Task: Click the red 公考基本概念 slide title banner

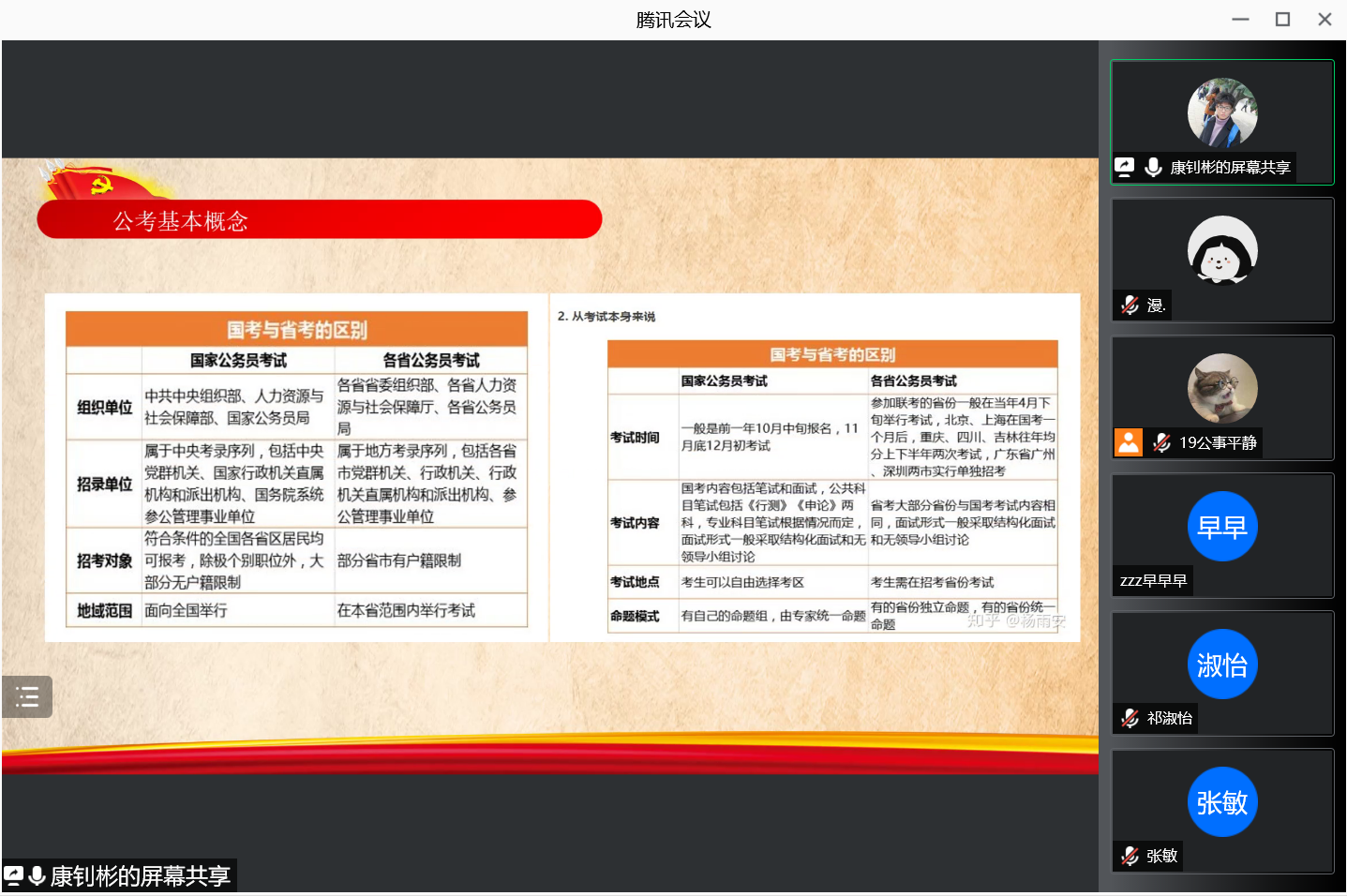Action: (319, 220)
